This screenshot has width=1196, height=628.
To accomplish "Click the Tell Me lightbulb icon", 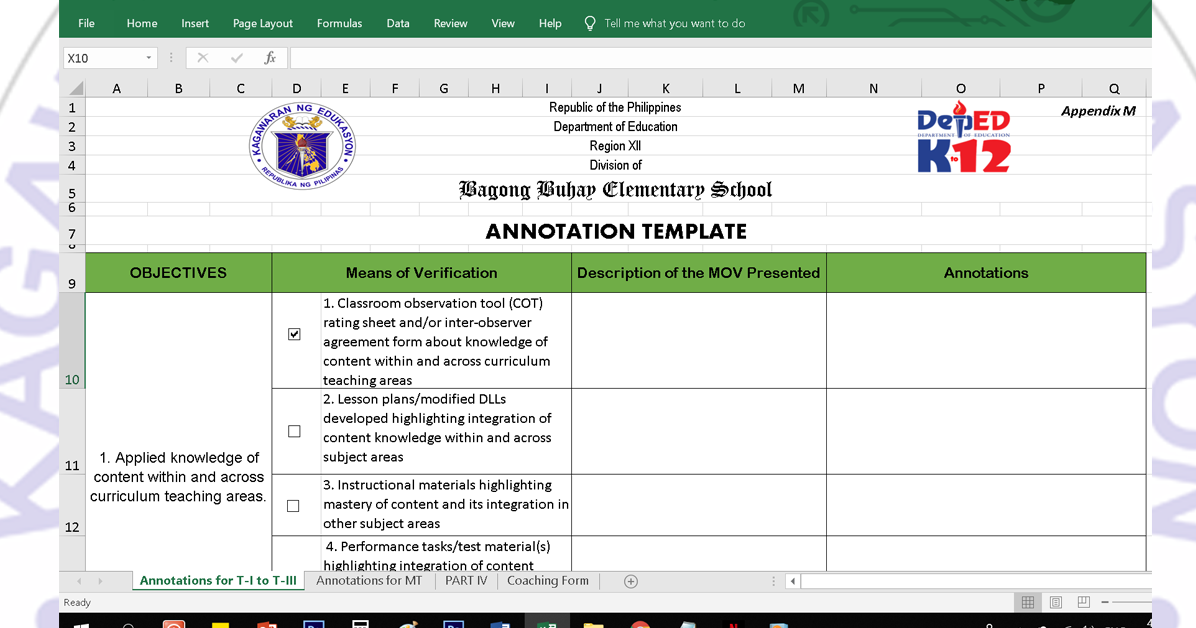I will tap(589, 23).
